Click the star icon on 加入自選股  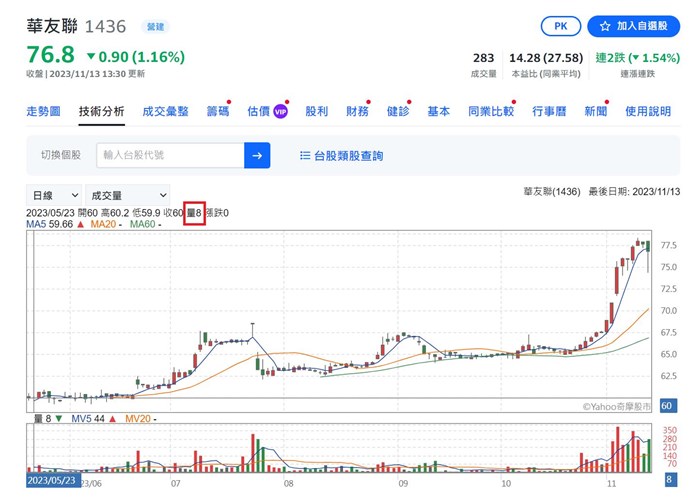[x=604, y=26]
